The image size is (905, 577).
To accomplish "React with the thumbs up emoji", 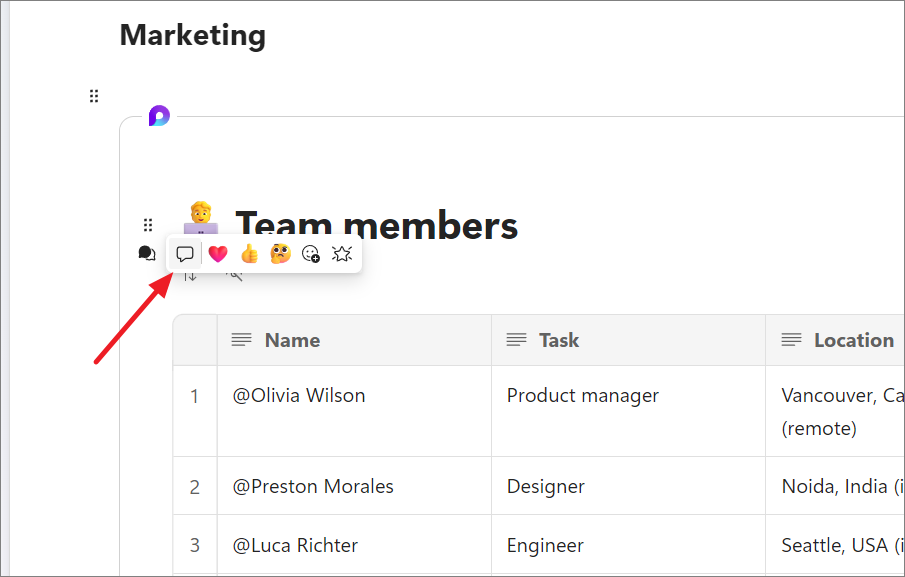I will [249, 254].
